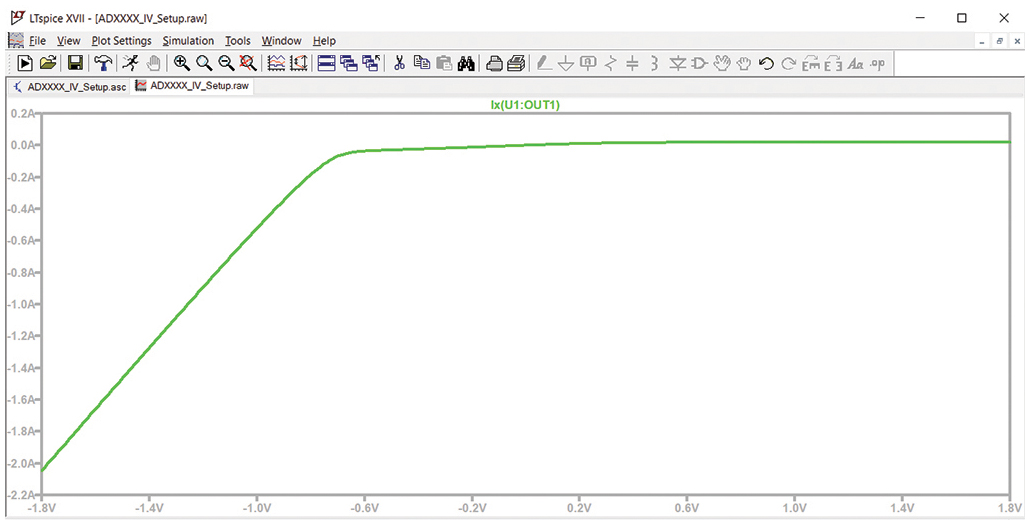The width and height of the screenshot is (1030, 525).
Task: Place a Diode icon
Action: pyautogui.click(x=677, y=63)
